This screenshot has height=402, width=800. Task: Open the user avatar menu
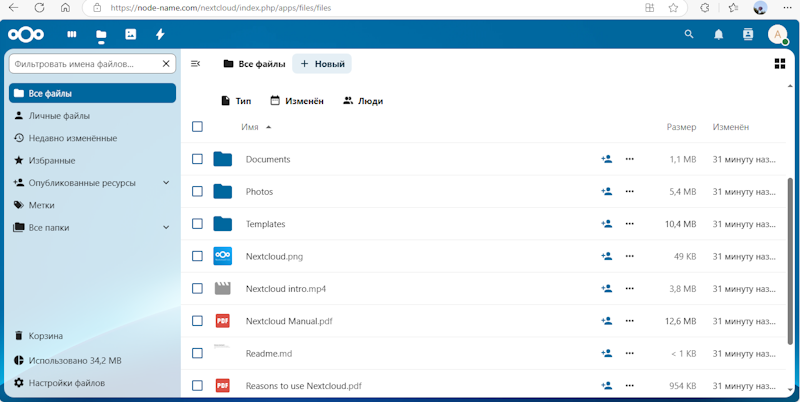point(778,34)
